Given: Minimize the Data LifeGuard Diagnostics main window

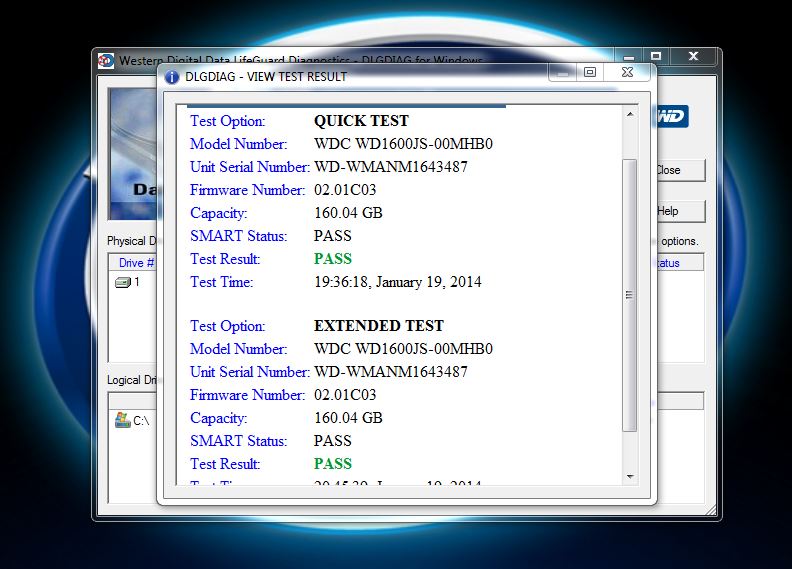Looking at the screenshot, I should pyautogui.click(x=628, y=56).
